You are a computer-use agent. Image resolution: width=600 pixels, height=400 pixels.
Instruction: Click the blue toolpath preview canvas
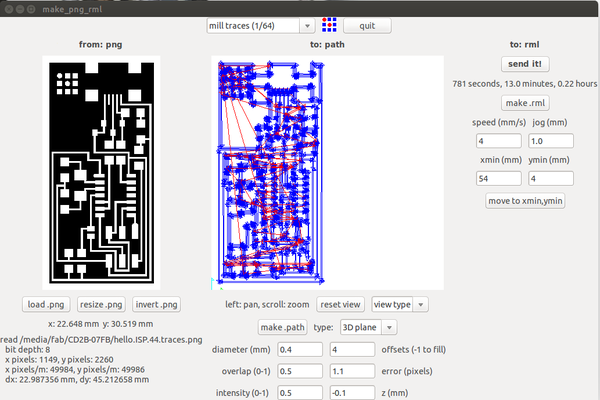point(328,173)
